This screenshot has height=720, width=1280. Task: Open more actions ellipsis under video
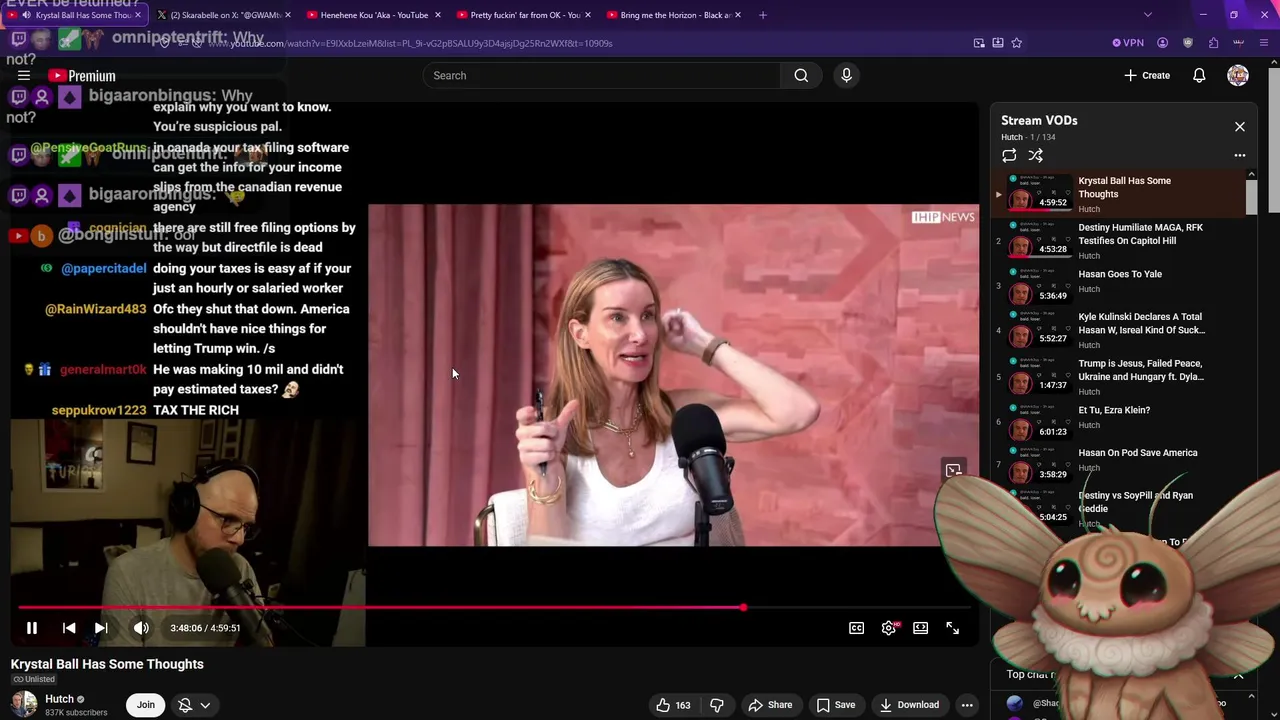(x=967, y=705)
